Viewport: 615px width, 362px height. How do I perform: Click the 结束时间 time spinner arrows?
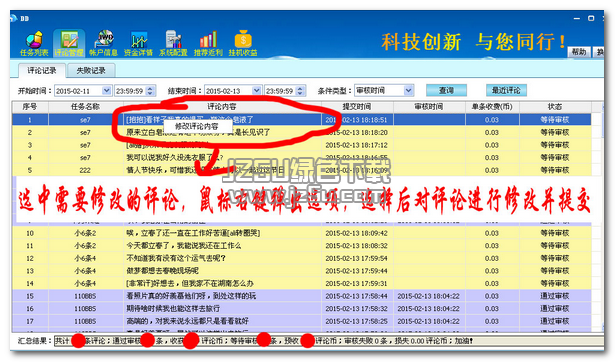[300, 91]
